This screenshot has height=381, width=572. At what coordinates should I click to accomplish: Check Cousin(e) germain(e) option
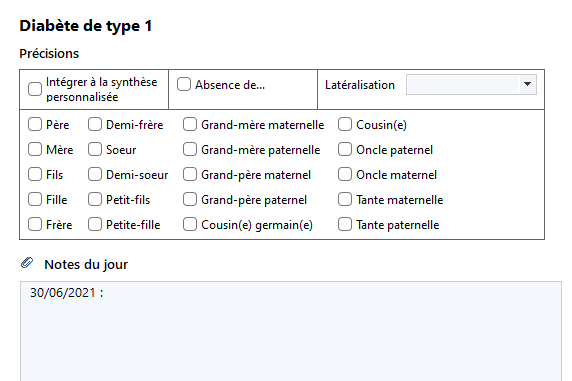[190, 224]
